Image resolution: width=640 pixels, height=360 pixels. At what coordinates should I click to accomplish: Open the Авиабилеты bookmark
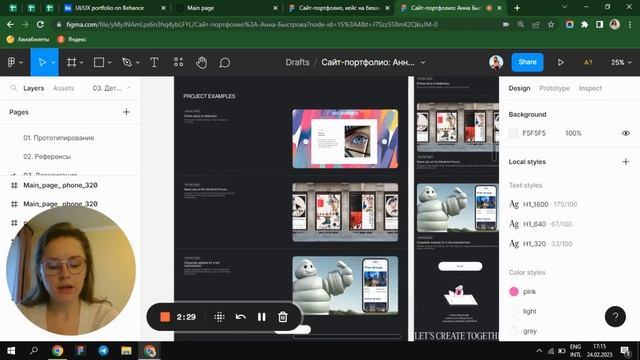[x=28, y=40]
